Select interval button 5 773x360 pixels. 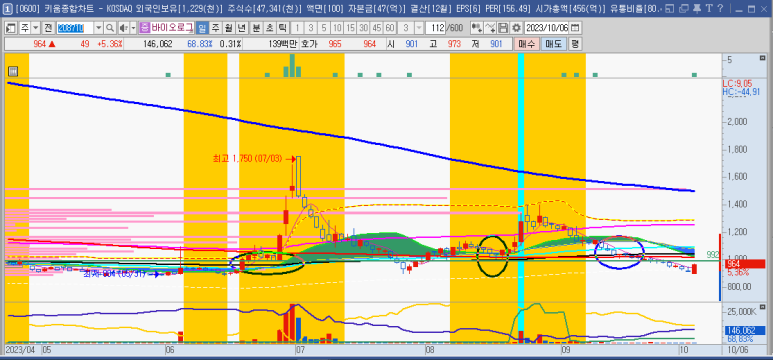[323, 28]
